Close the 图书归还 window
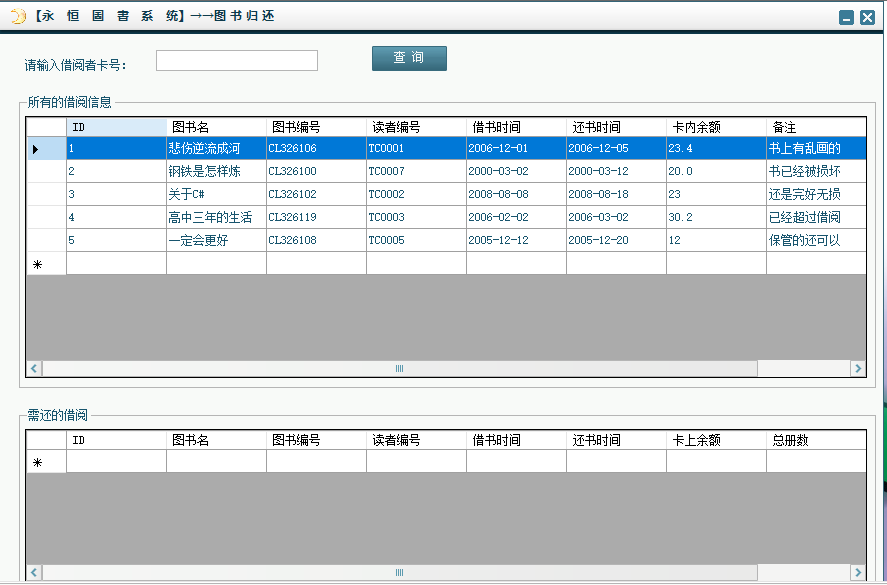This screenshot has width=887, height=585. pos(867,18)
